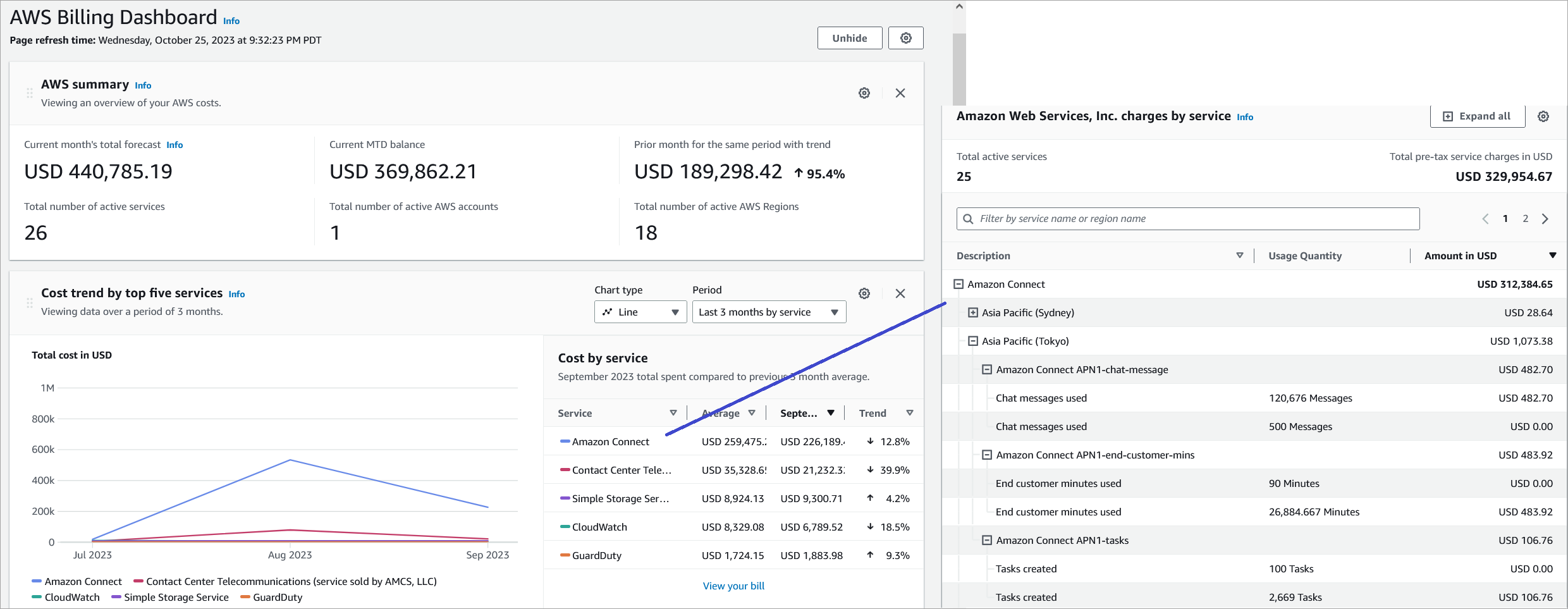Open the View your bill link
Viewport: 1568px width, 609px height.
[x=733, y=586]
